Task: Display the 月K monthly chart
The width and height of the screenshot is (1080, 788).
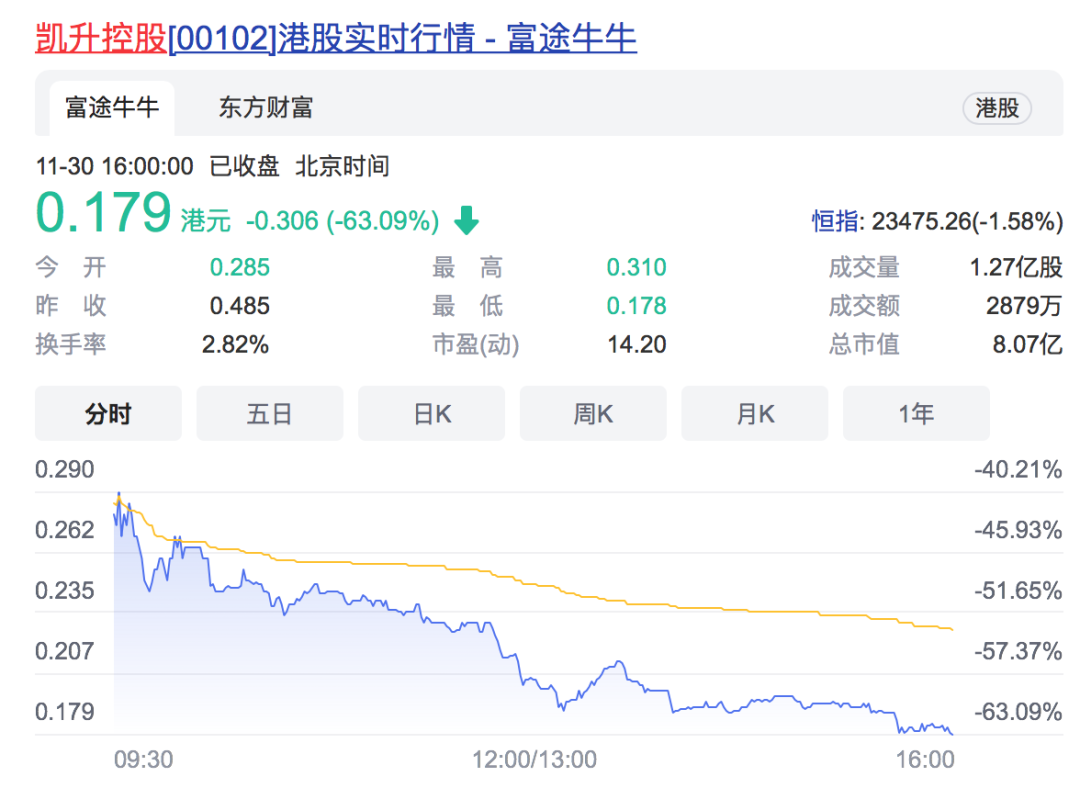Action: coord(755,413)
